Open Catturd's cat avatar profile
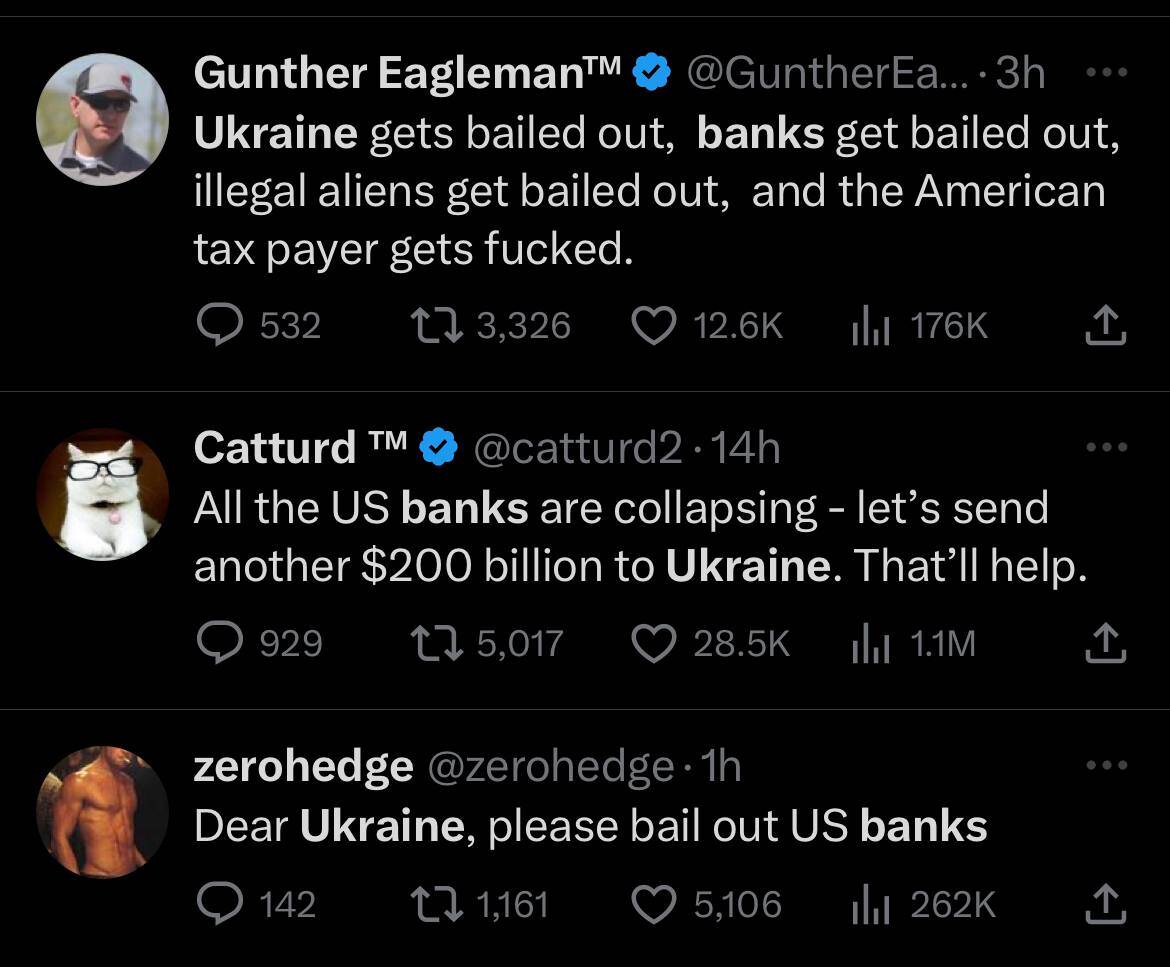Viewport: 1170px width, 967px height. coord(102,494)
